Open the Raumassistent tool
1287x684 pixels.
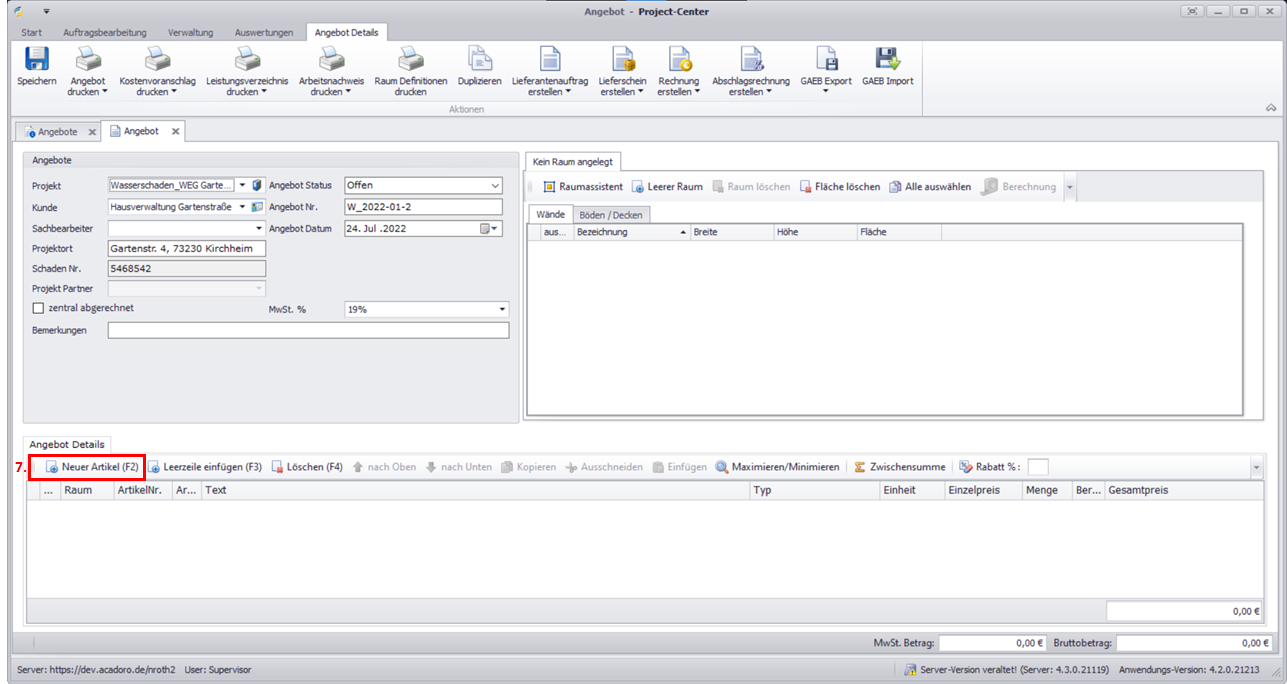tap(583, 187)
